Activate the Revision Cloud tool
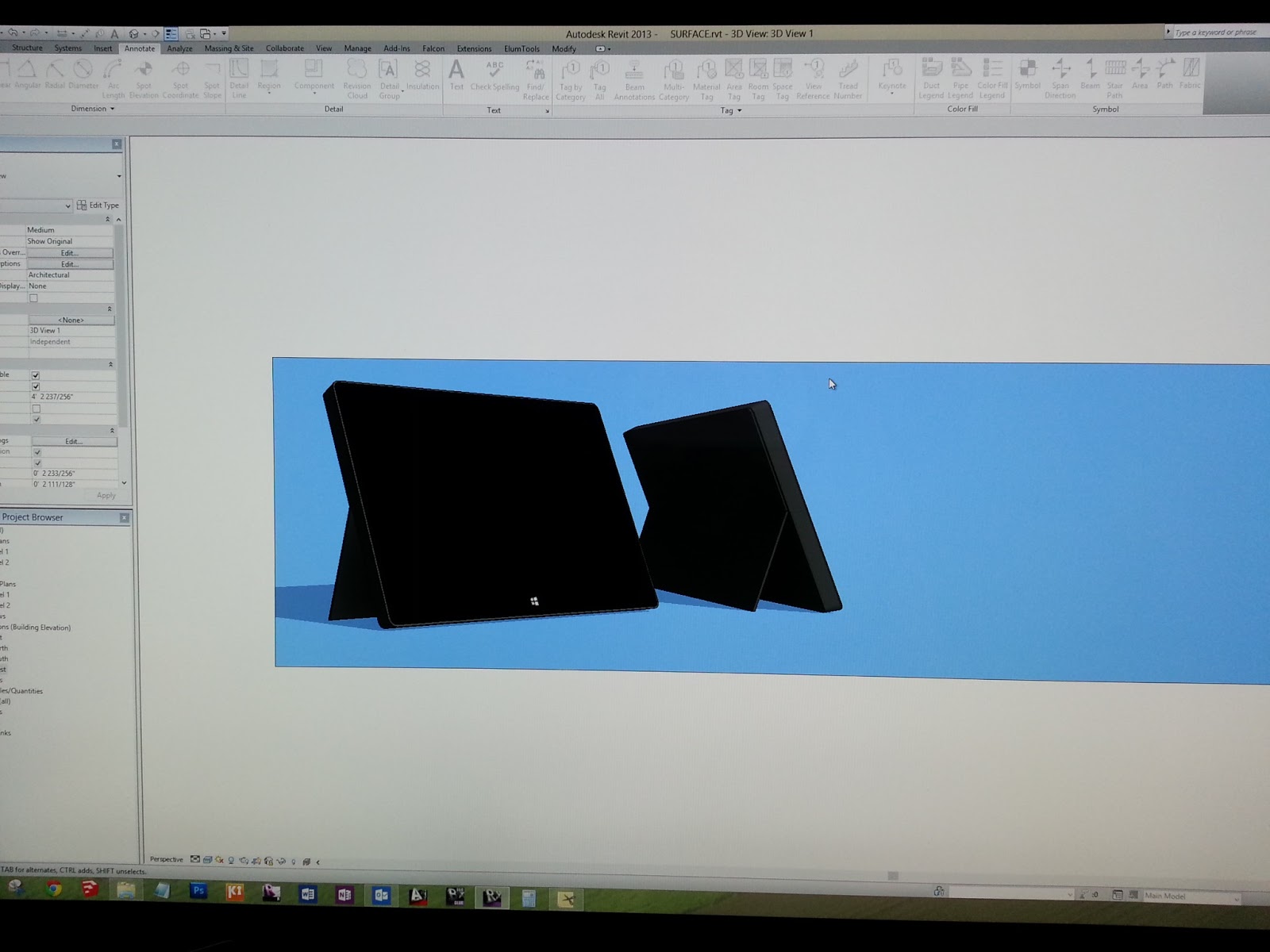This screenshot has height=952, width=1270. [x=356, y=75]
